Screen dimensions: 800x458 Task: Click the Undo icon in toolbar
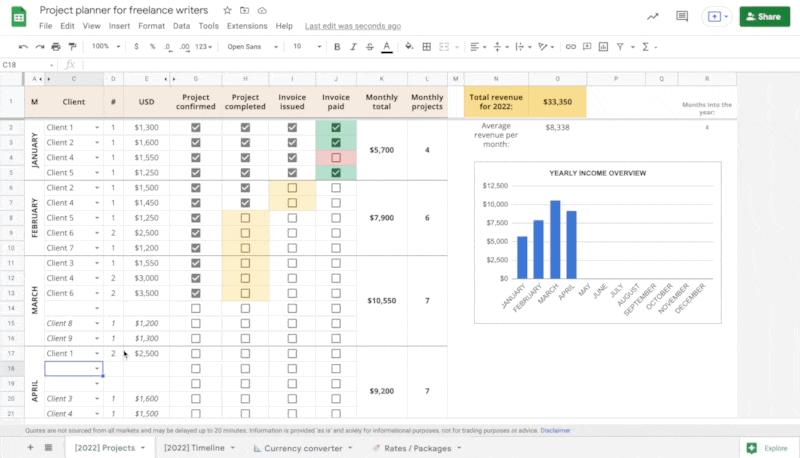point(23,46)
